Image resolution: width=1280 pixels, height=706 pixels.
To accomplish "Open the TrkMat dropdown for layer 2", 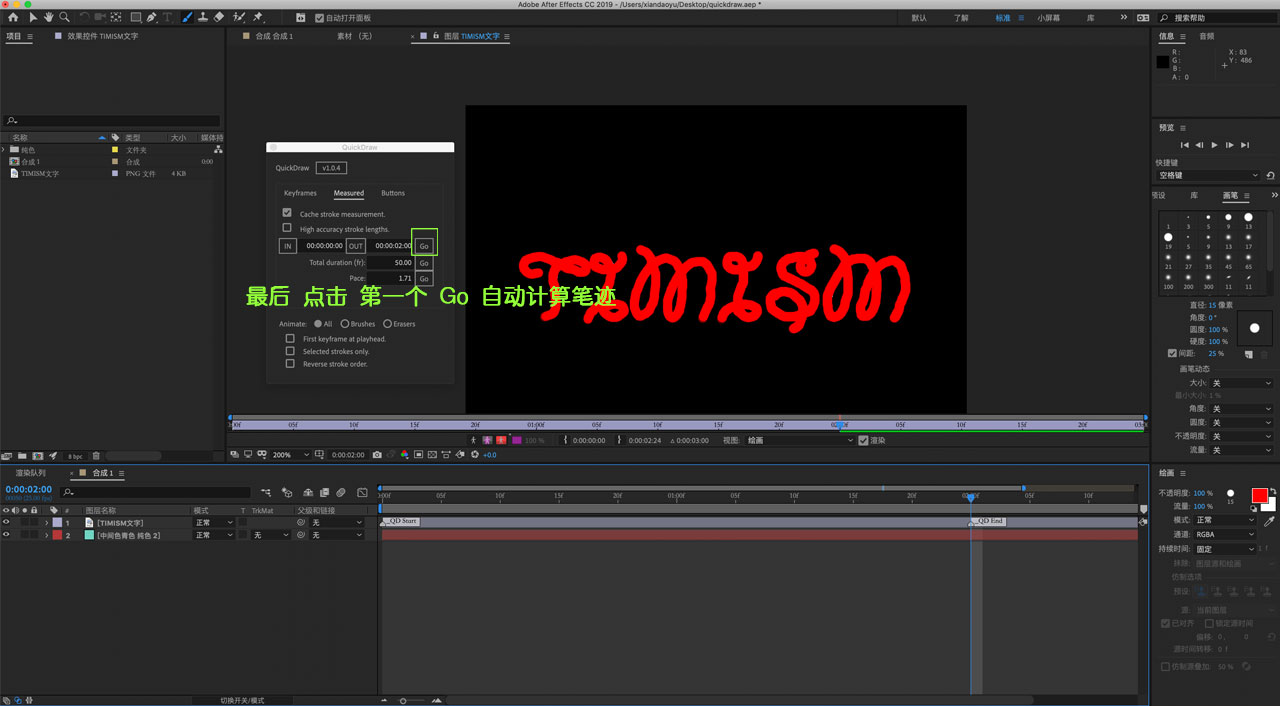I will pos(270,535).
